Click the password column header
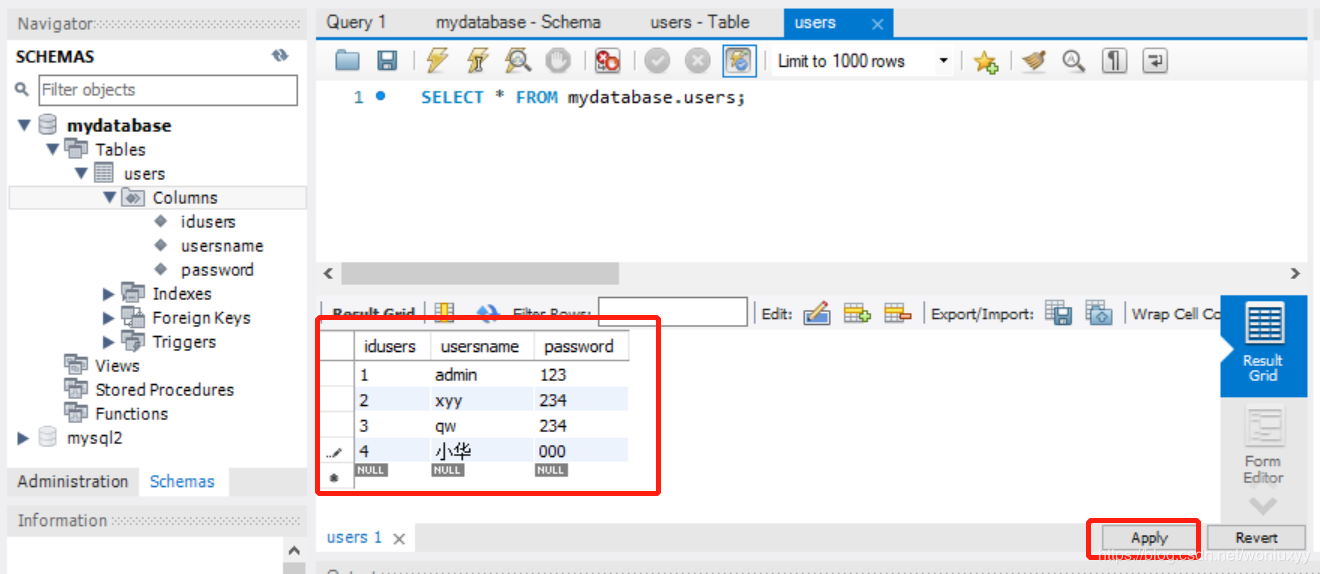The image size is (1320, 574). tap(580, 346)
